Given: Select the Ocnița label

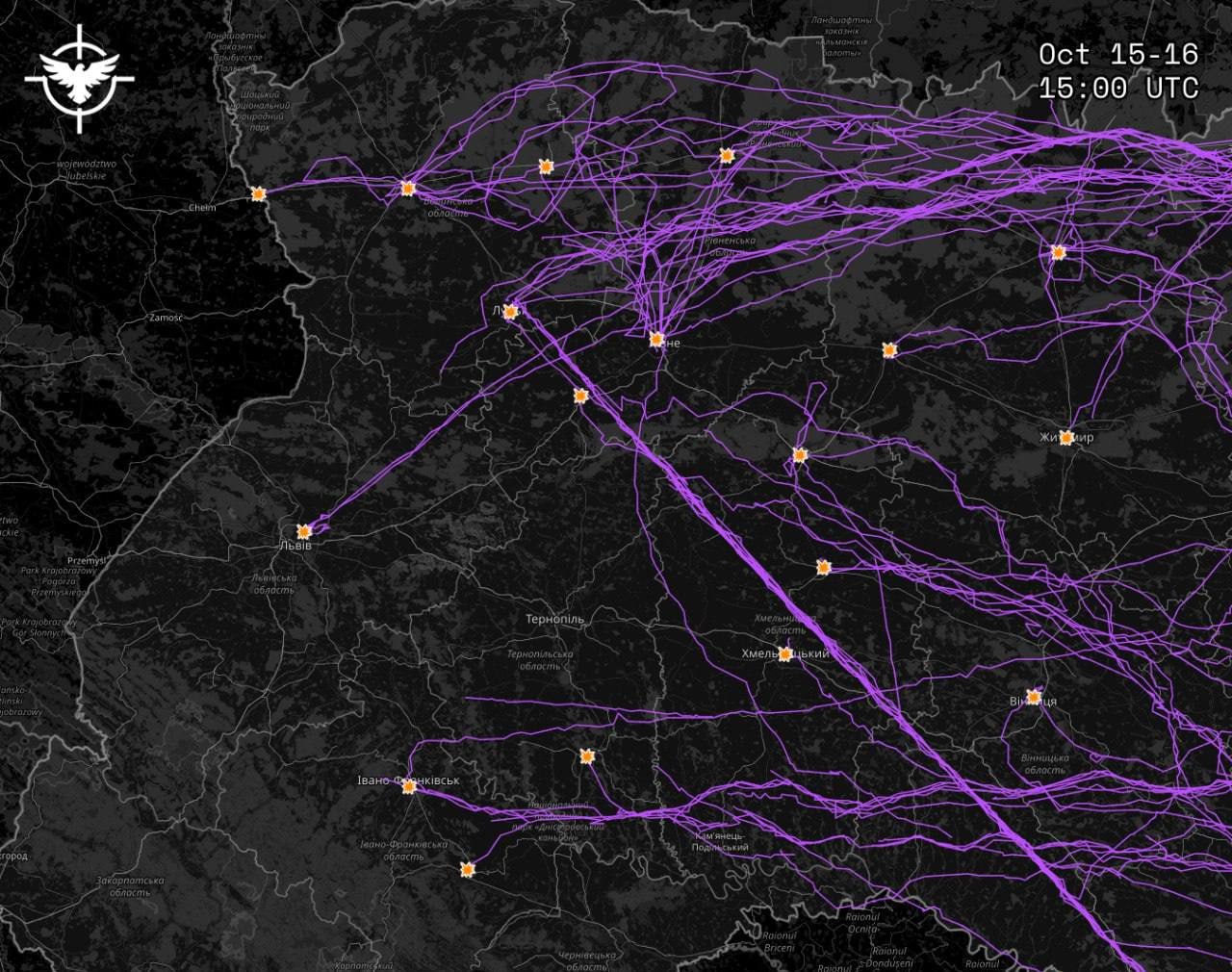Looking at the screenshot, I should 862,923.
